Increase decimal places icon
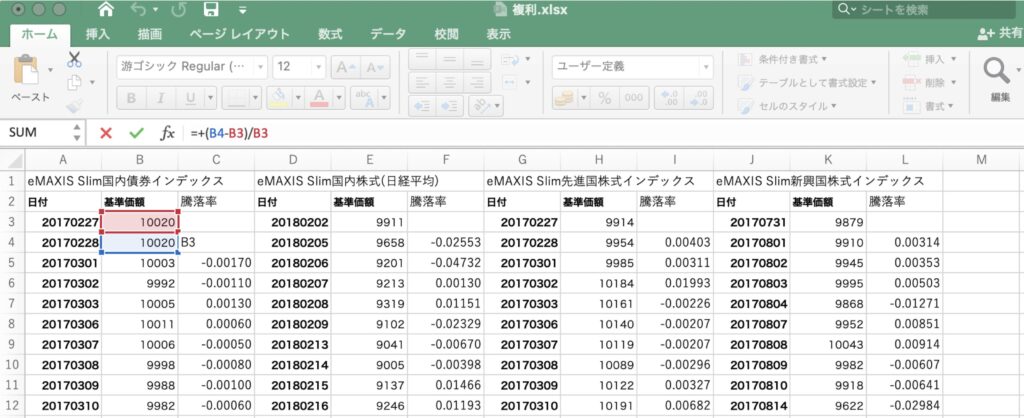The height and width of the screenshot is (418, 1024). pyautogui.click(x=669, y=98)
